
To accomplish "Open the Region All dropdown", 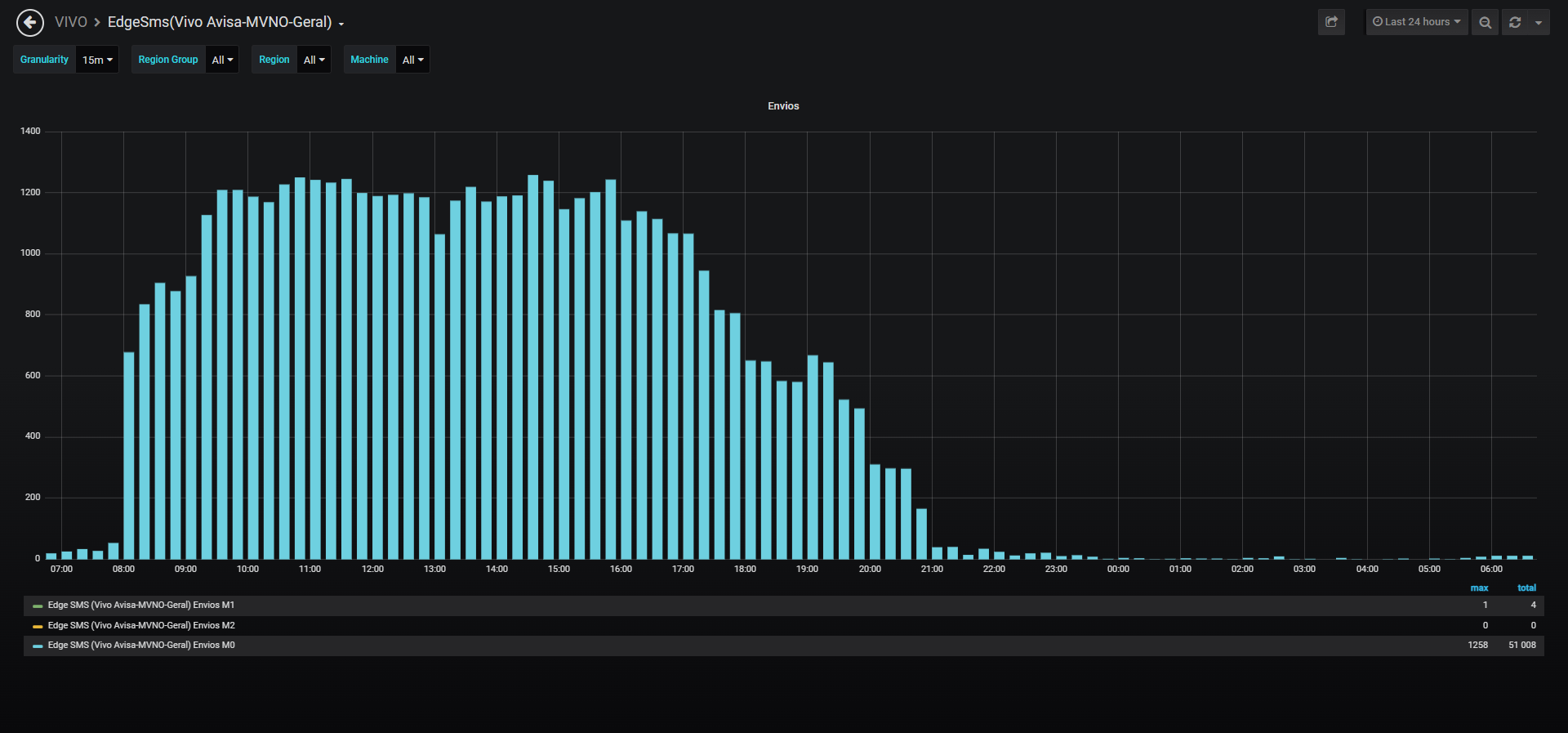I will (314, 60).
